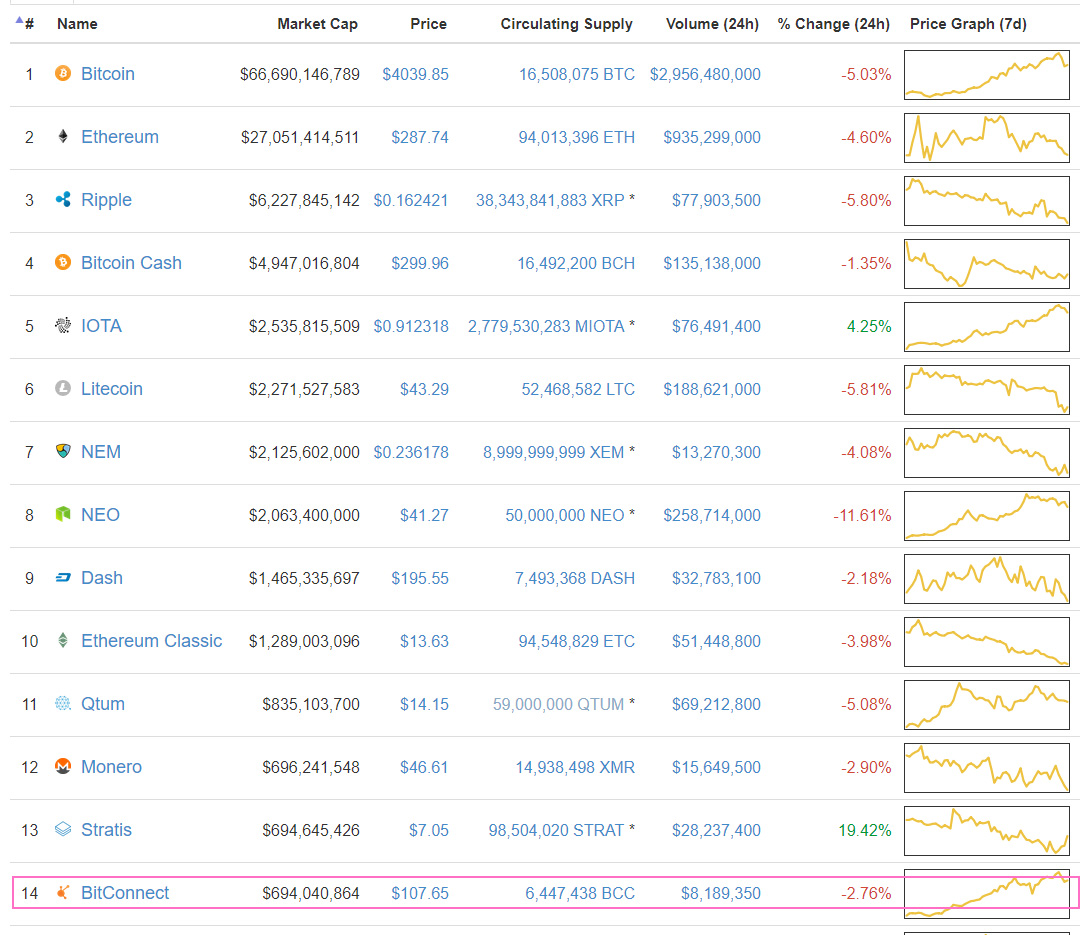
Task: Click supply 2,779,530,283 MIOTA
Action: tap(546, 327)
